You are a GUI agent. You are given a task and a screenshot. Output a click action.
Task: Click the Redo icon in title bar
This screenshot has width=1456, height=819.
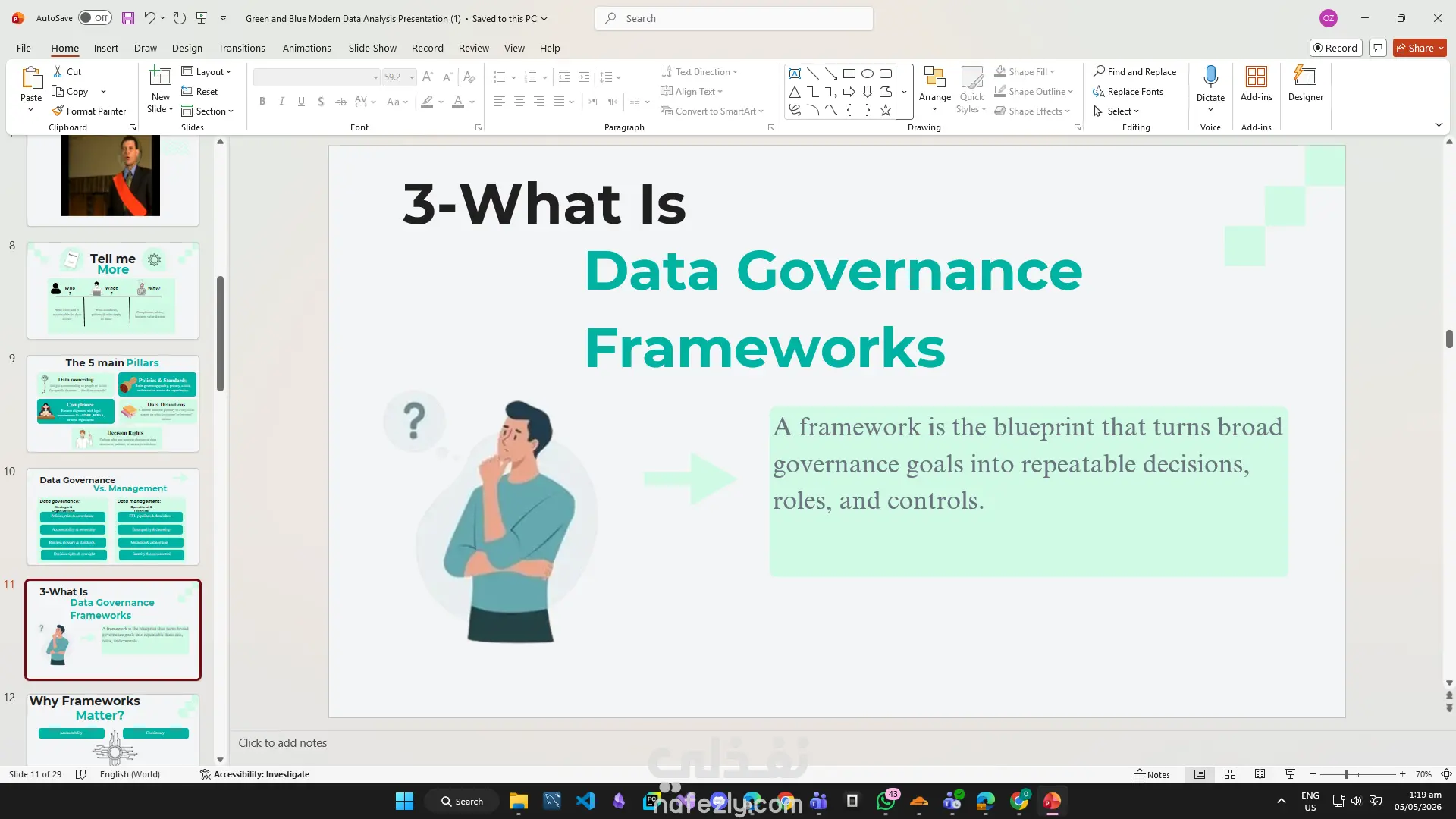[x=179, y=18]
